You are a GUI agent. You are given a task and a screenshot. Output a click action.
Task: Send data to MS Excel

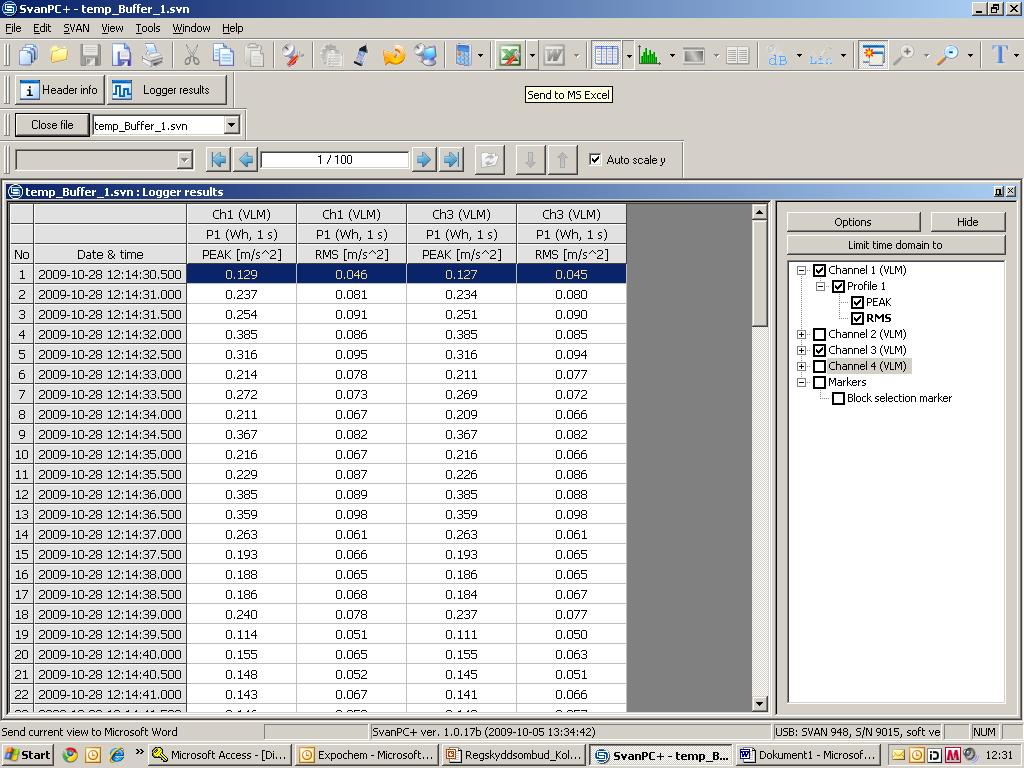point(509,55)
